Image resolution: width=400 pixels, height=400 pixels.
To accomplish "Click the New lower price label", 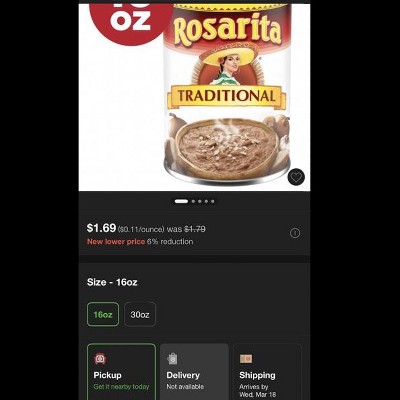I will pos(116,242).
